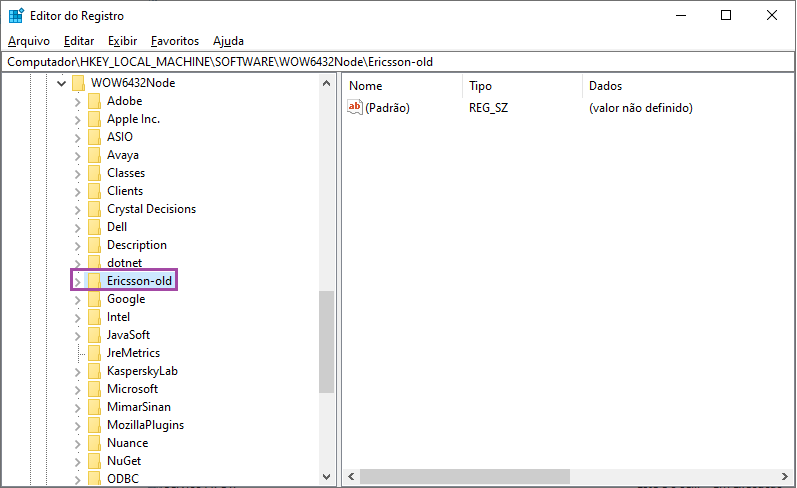The image size is (797, 488).
Task: Click the Dell folder icon
Action: 94,227
